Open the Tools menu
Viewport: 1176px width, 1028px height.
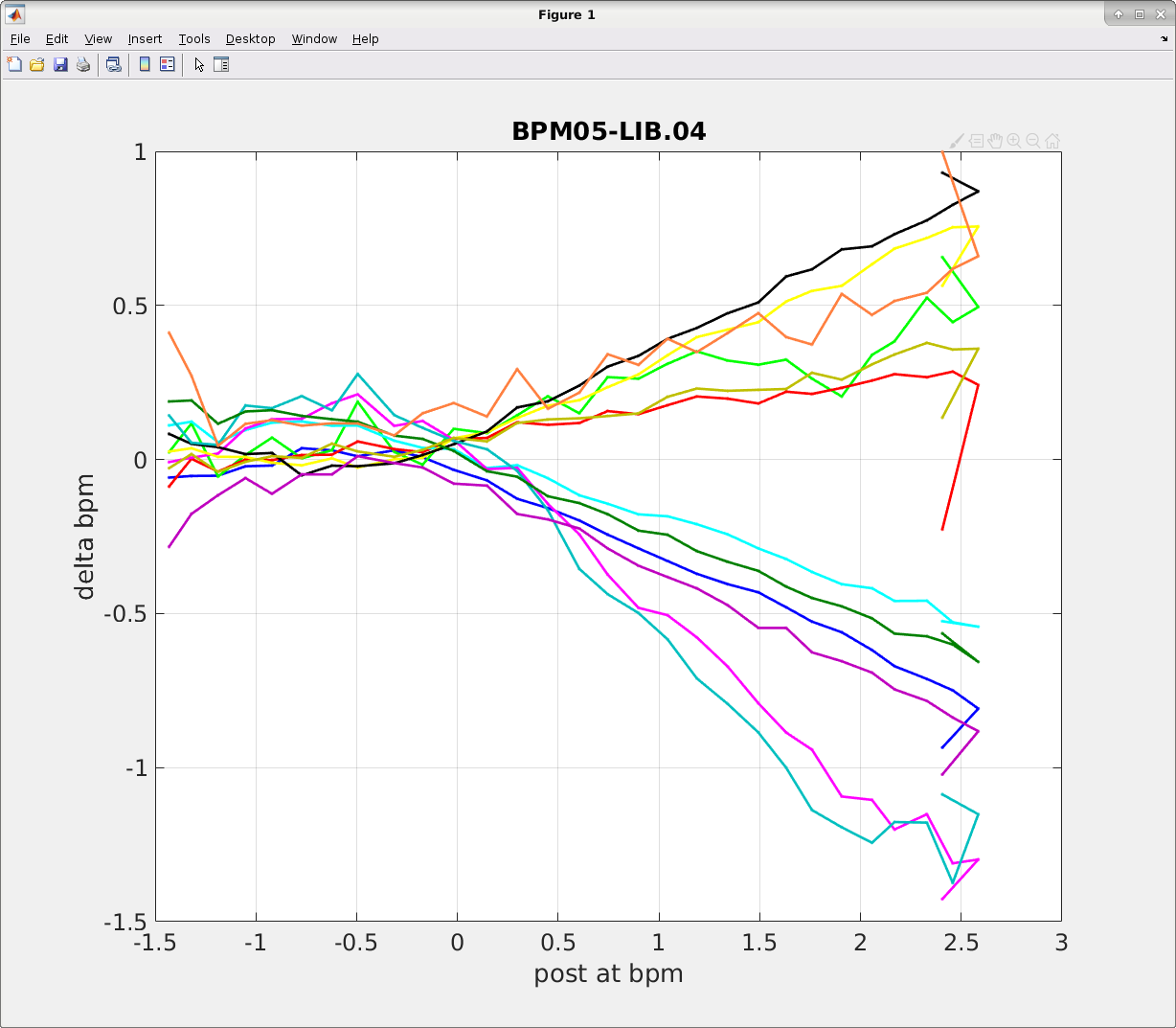pyautogui.click(x=194, y=39)
